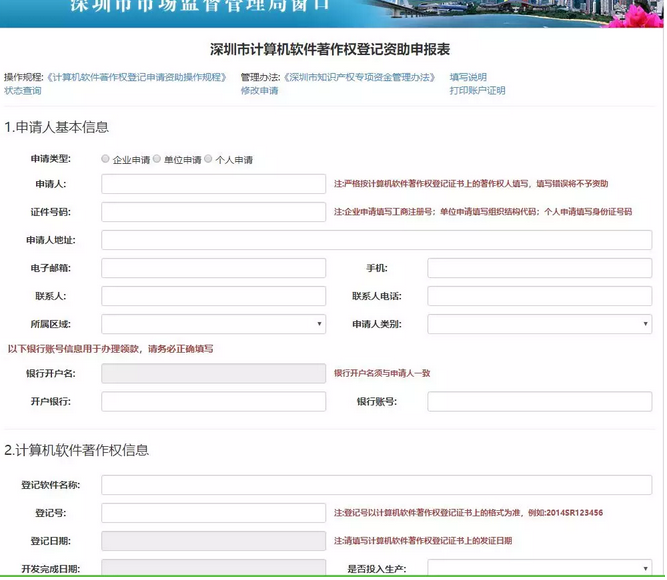The height and width of the screenshot is (580, 667).
Task: Focus the 银行账号 input field
Action: (x=540, y=402)
